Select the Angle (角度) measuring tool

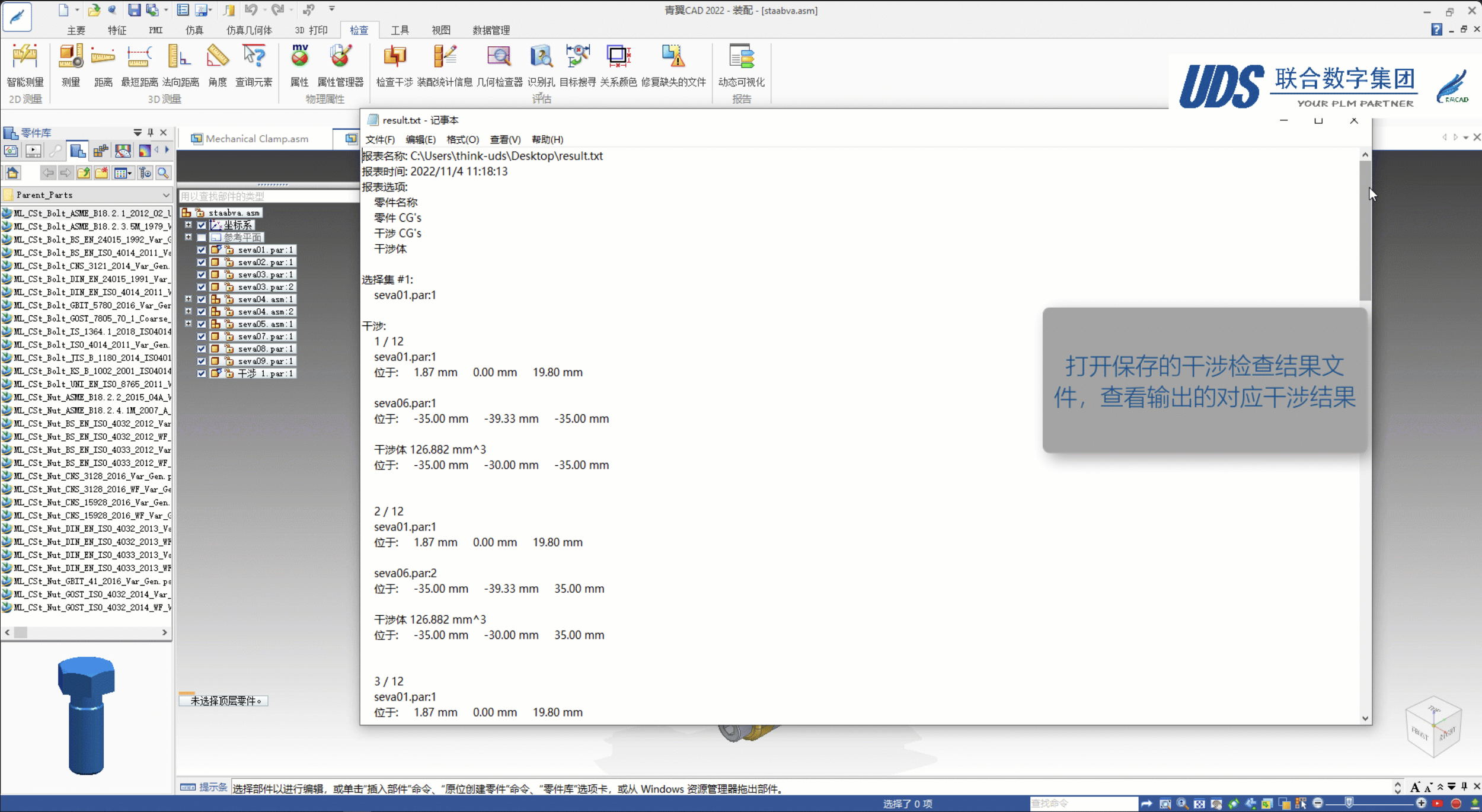218,66
